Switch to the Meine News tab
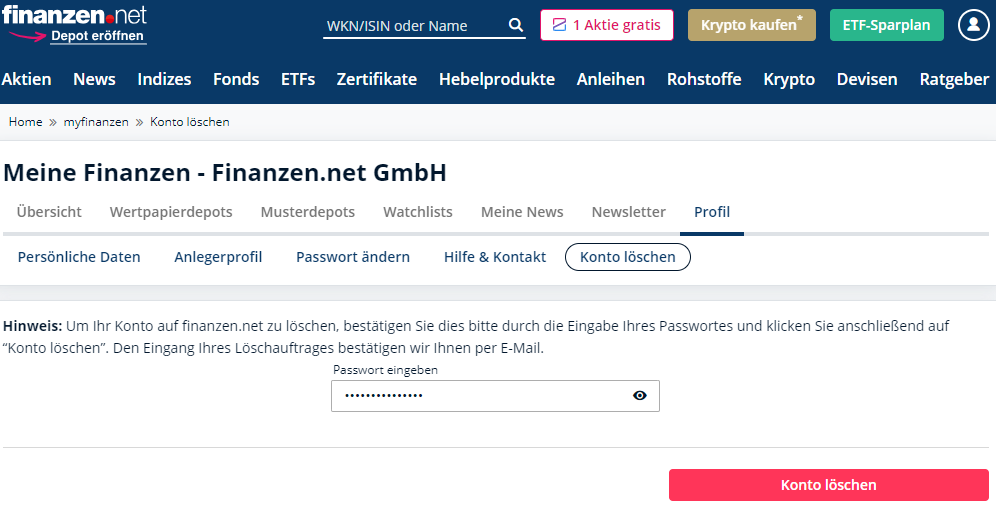Screen dimensions: 996x513 click(522, 212)
